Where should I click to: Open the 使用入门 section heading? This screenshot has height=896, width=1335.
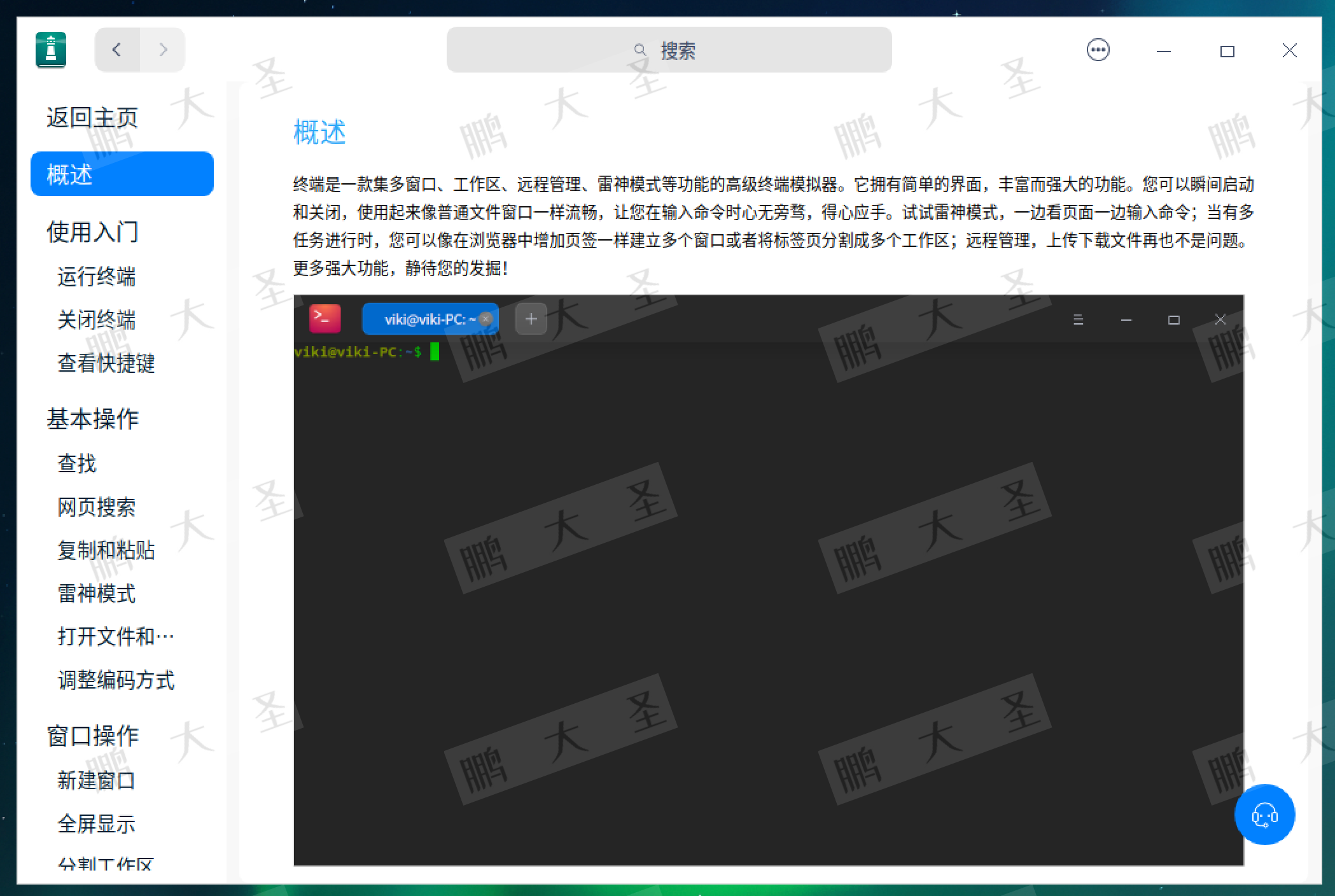point(92,232)
